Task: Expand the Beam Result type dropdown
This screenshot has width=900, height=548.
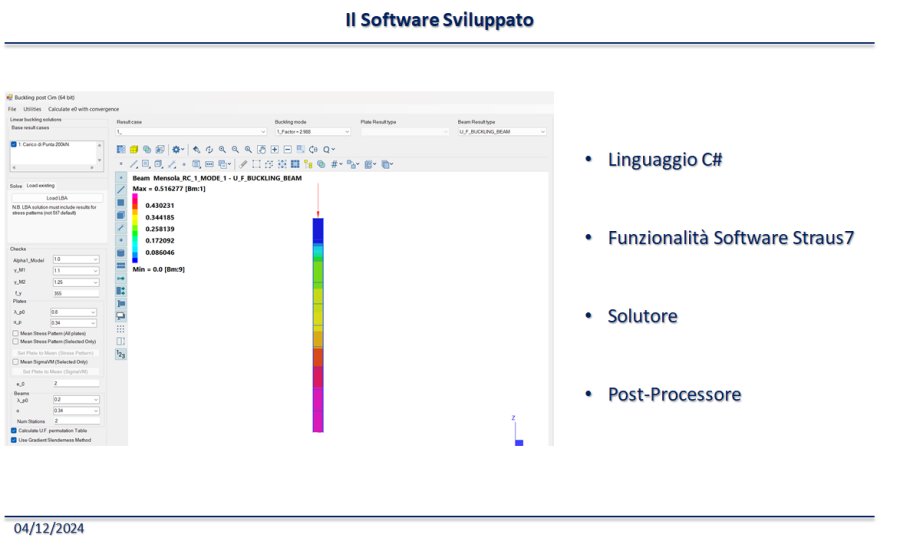Action: [x=501, y=131]
